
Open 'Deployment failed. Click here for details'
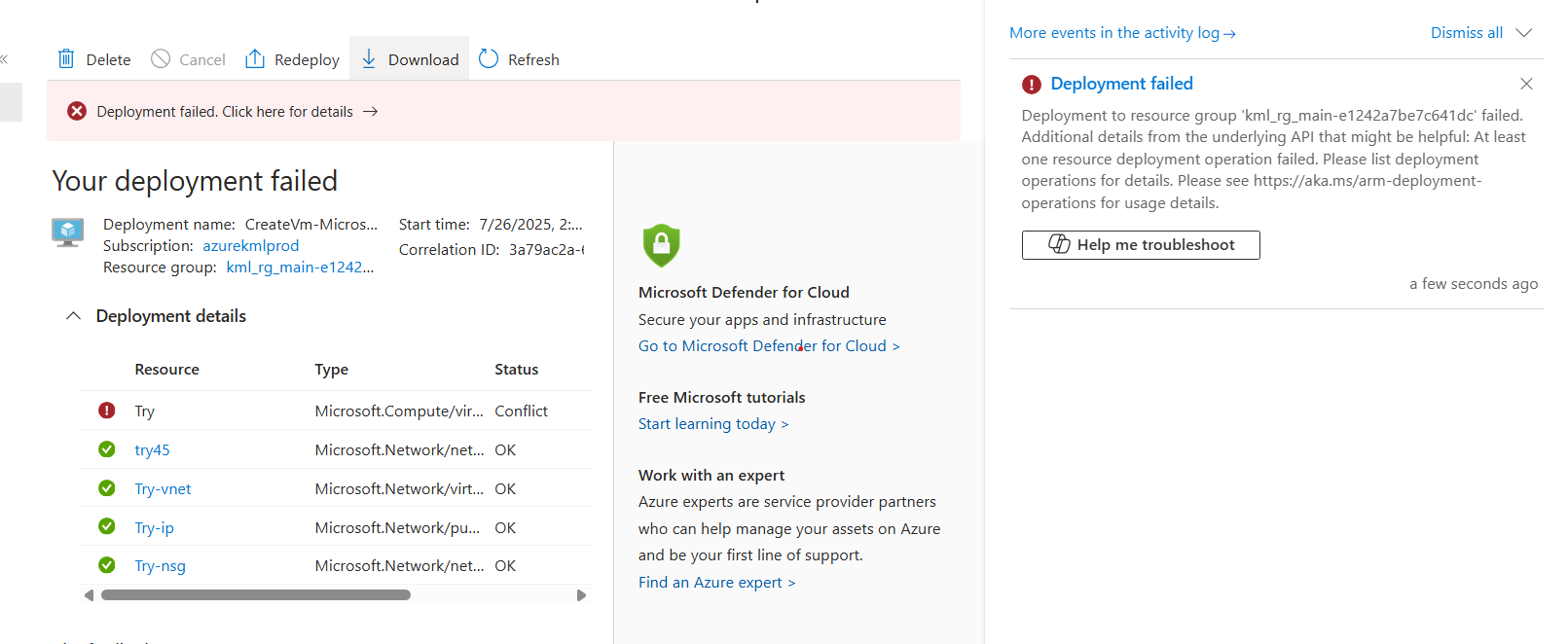coord(225,112)
